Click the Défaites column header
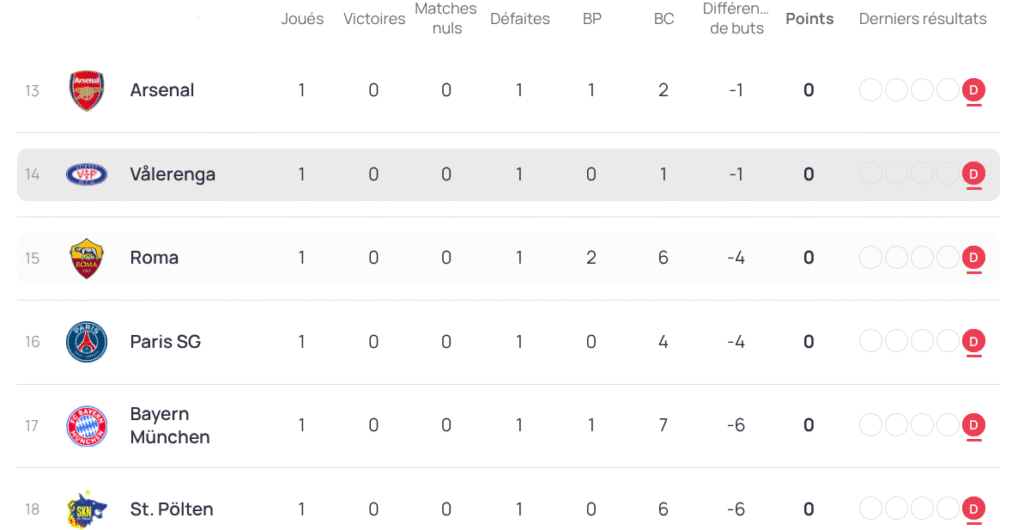 tap(520, 19)
